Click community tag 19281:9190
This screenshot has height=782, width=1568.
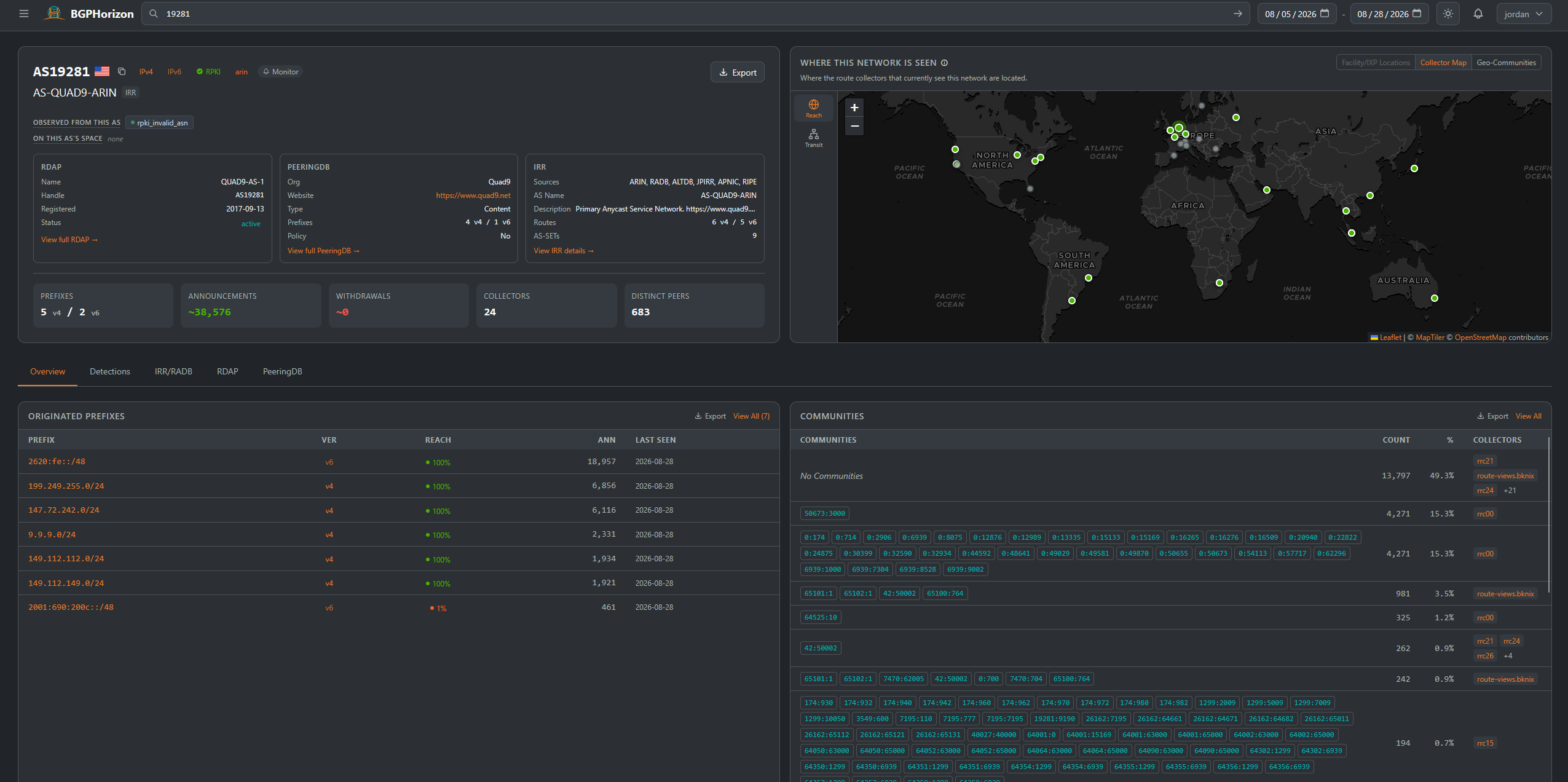(x=1054, y=719)
